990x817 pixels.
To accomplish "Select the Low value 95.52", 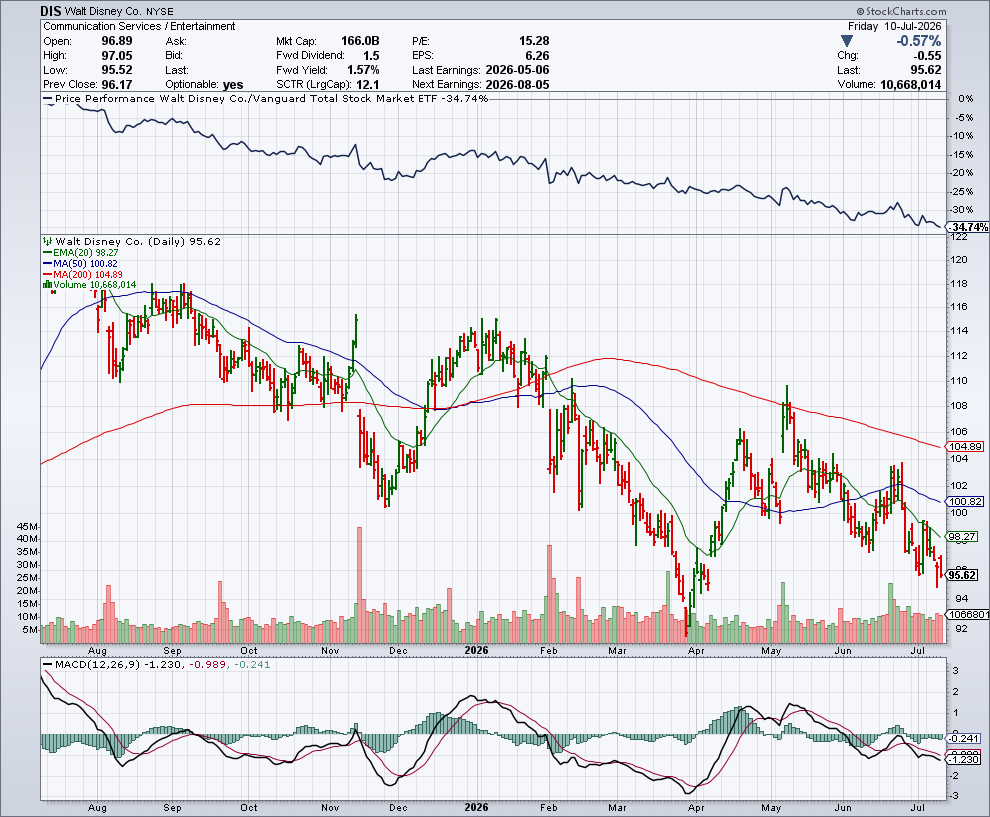I will (x=117, y=70).
